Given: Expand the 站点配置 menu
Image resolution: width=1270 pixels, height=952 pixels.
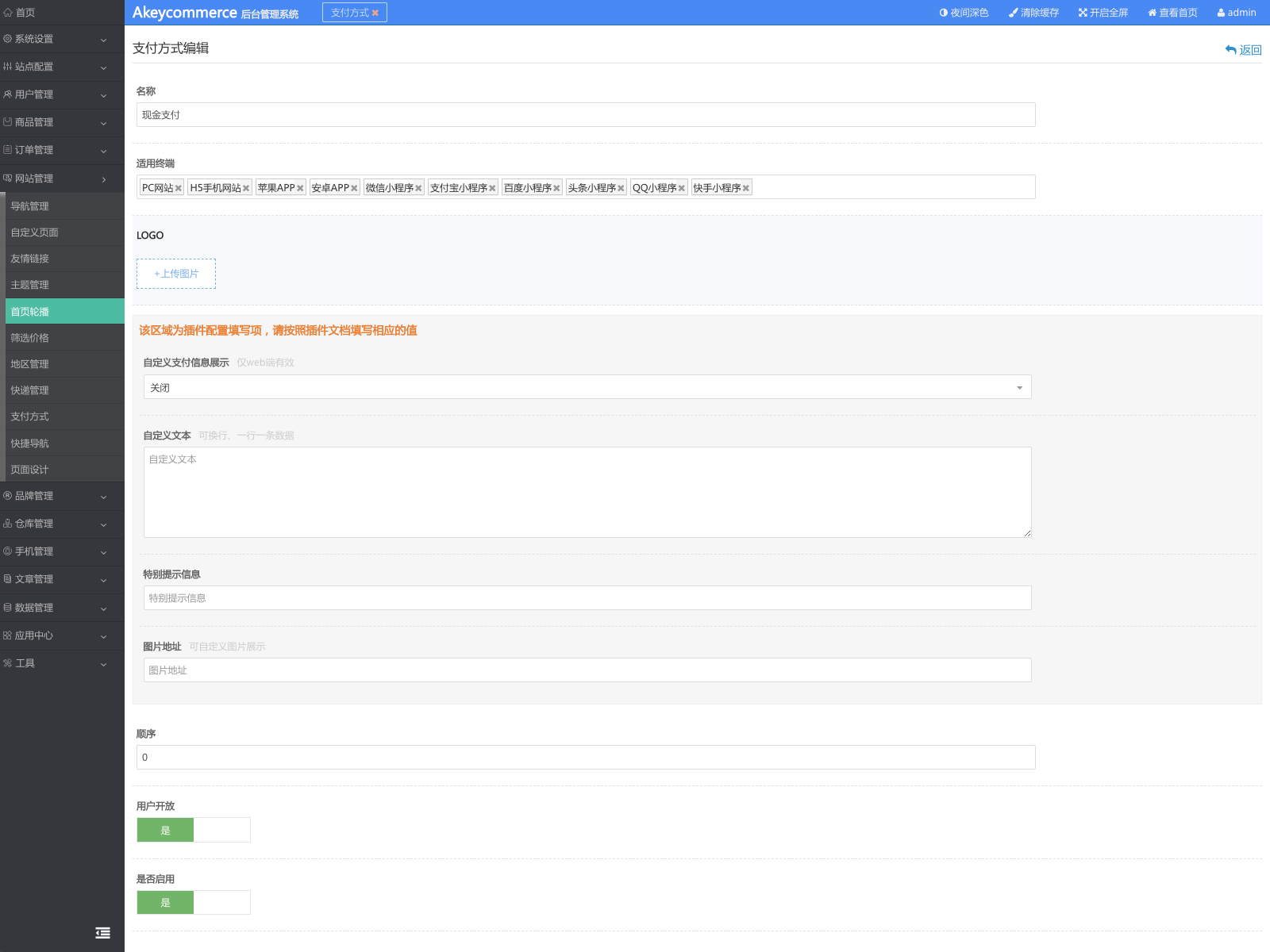Looking at the screenshot, I should [103, 67].
